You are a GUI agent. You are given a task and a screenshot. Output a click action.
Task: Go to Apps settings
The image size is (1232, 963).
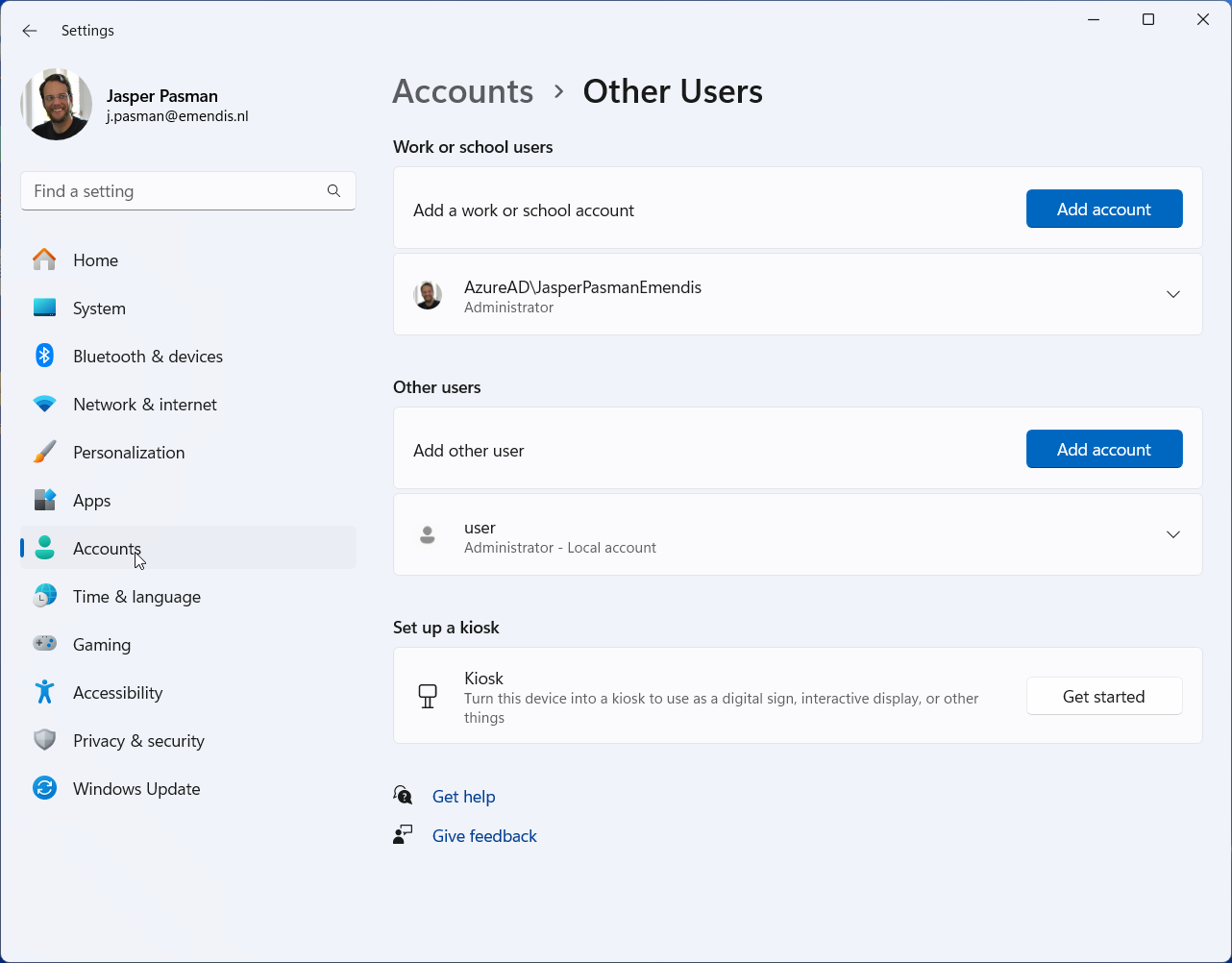tap(92, 501)
